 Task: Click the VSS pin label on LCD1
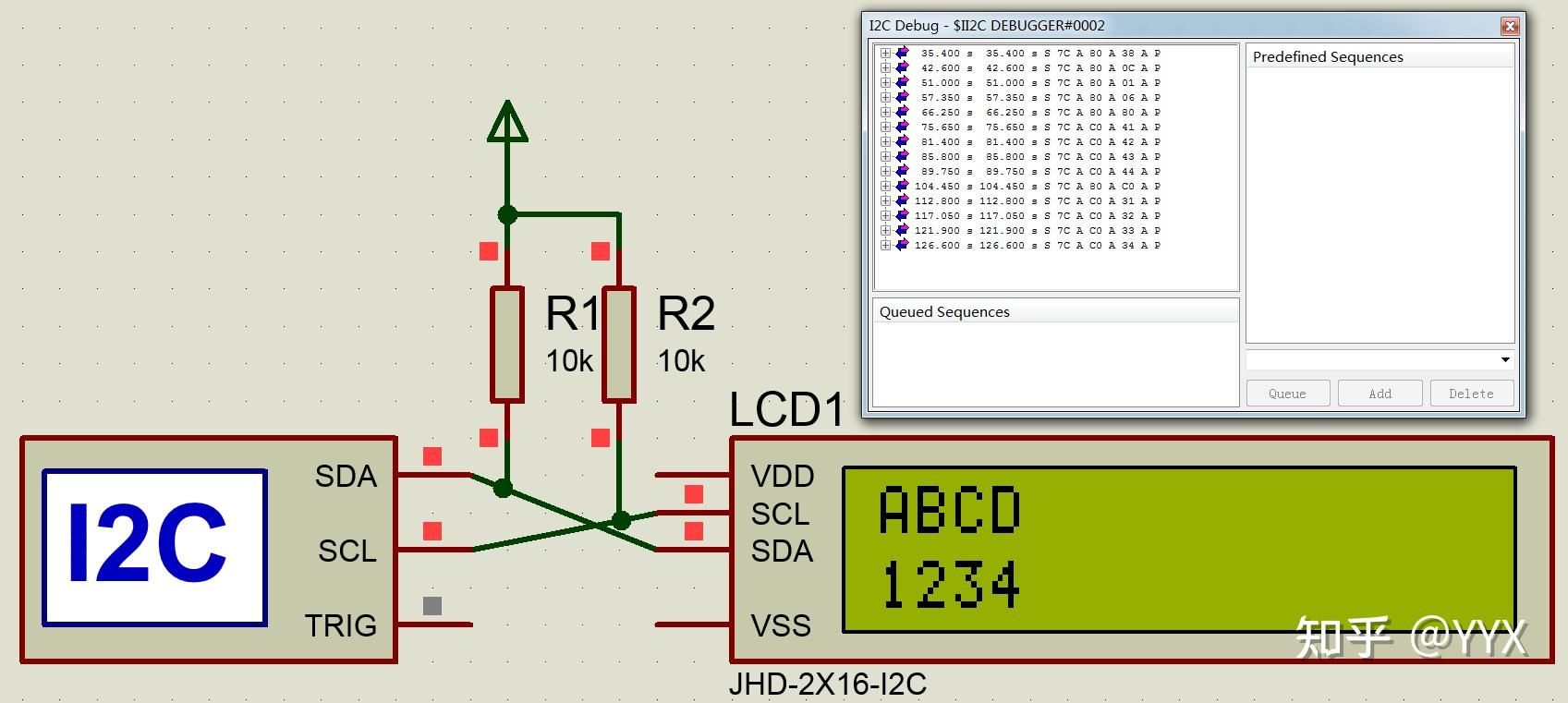pyautogui.click(x=781, y=626)
